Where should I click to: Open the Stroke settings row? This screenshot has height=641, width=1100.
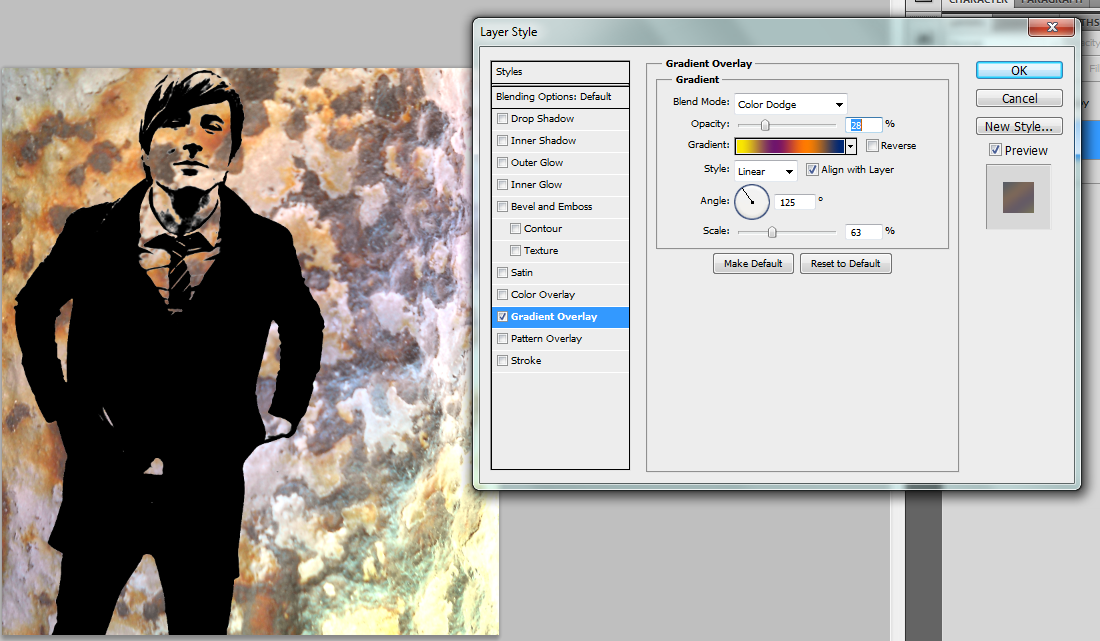point(560,360)
